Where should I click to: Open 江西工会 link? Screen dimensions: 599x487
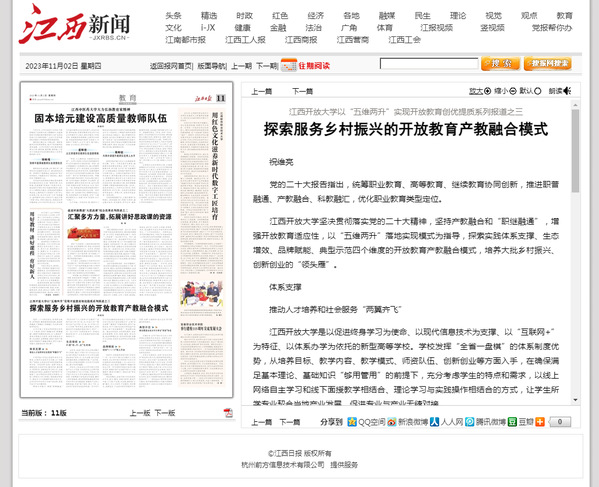pyautogui.click(x=405, y=39)
